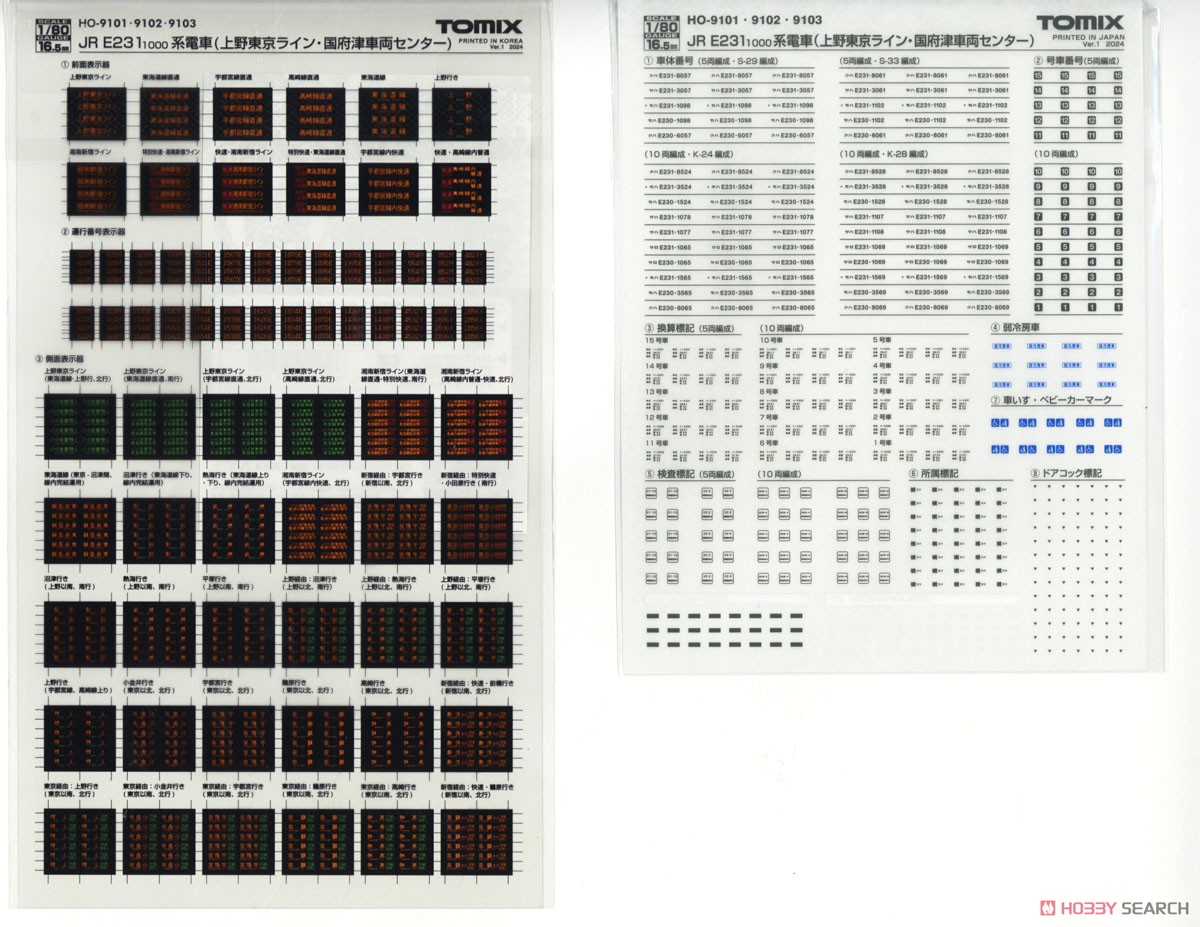Click the "15号車" conversion marking label
This screenshot has height=927, width=1200.
pyautogui.click(x=655, y=340)
